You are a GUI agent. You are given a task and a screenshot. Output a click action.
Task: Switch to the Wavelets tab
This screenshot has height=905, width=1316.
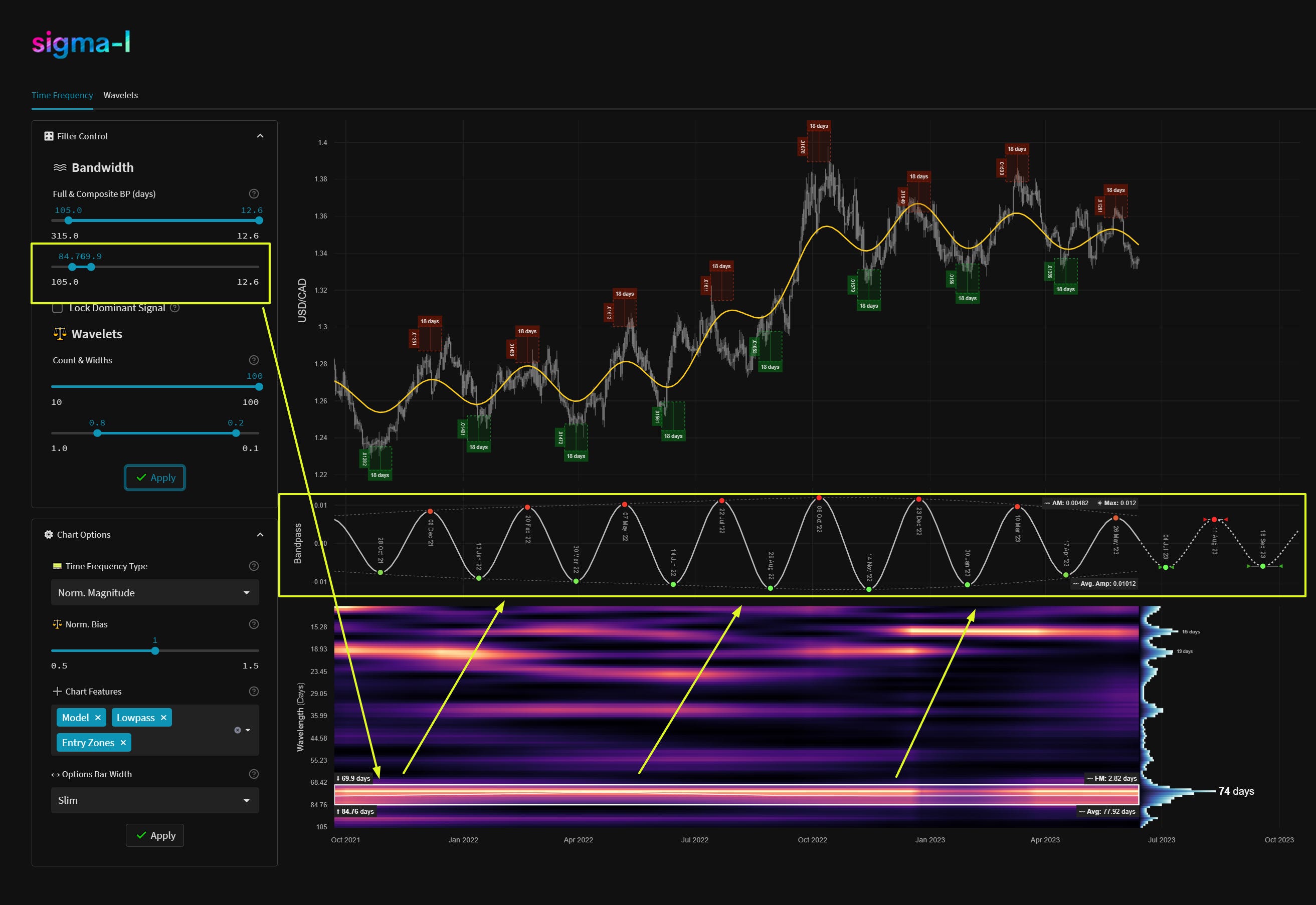tap(120, 95)
